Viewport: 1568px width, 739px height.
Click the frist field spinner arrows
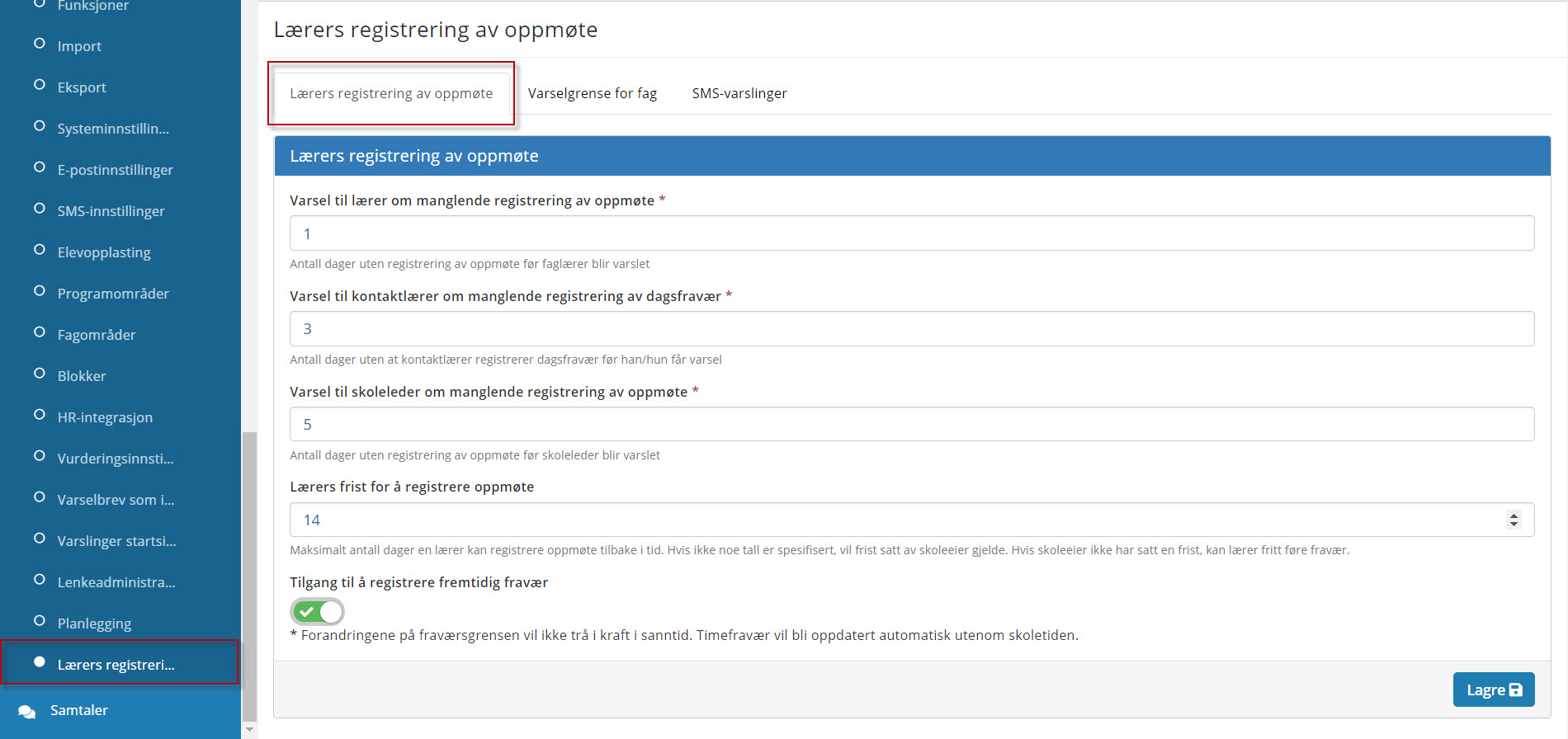[1514, 520]
